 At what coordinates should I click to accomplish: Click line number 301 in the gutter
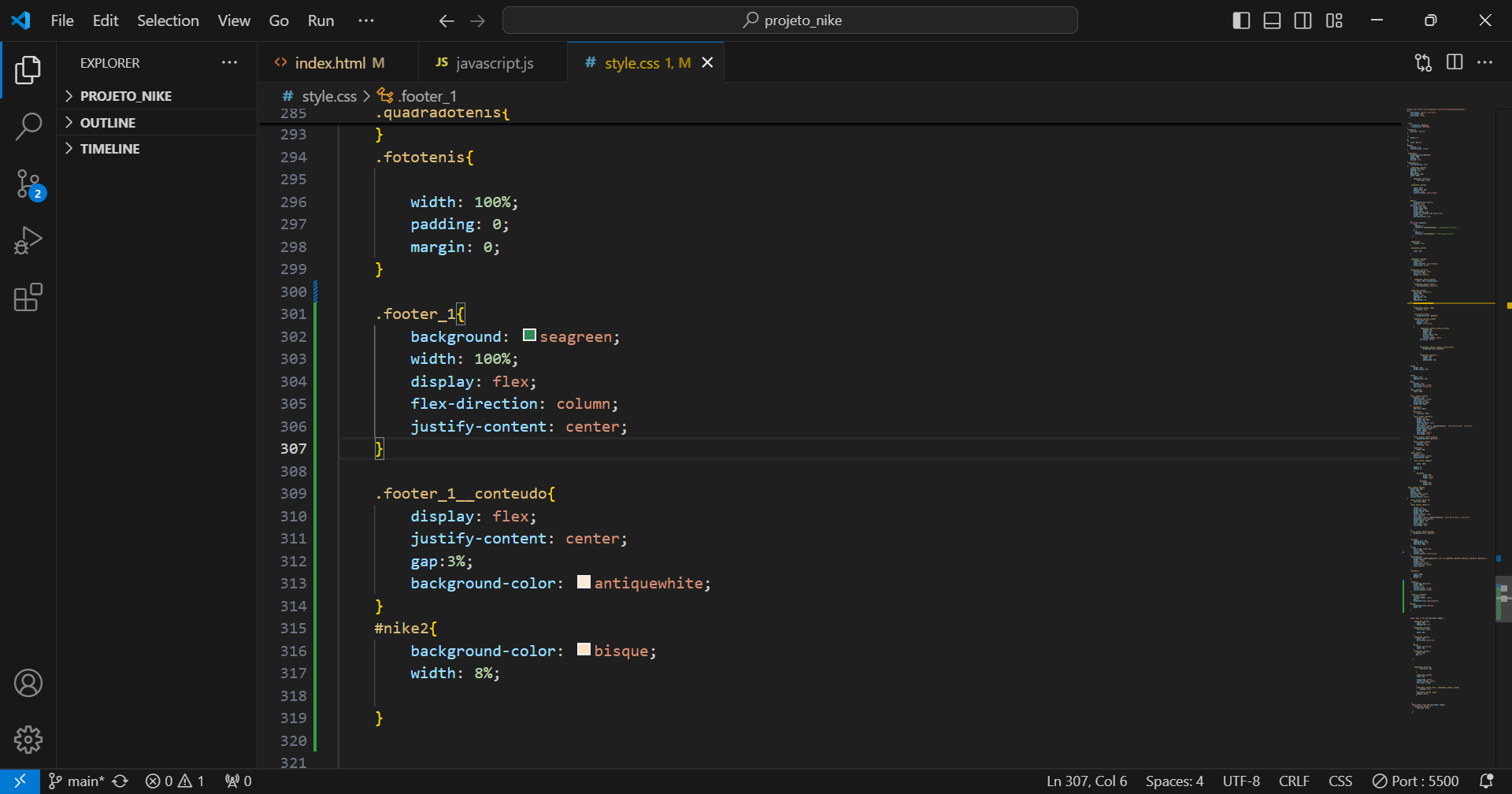tap(293, 314)
